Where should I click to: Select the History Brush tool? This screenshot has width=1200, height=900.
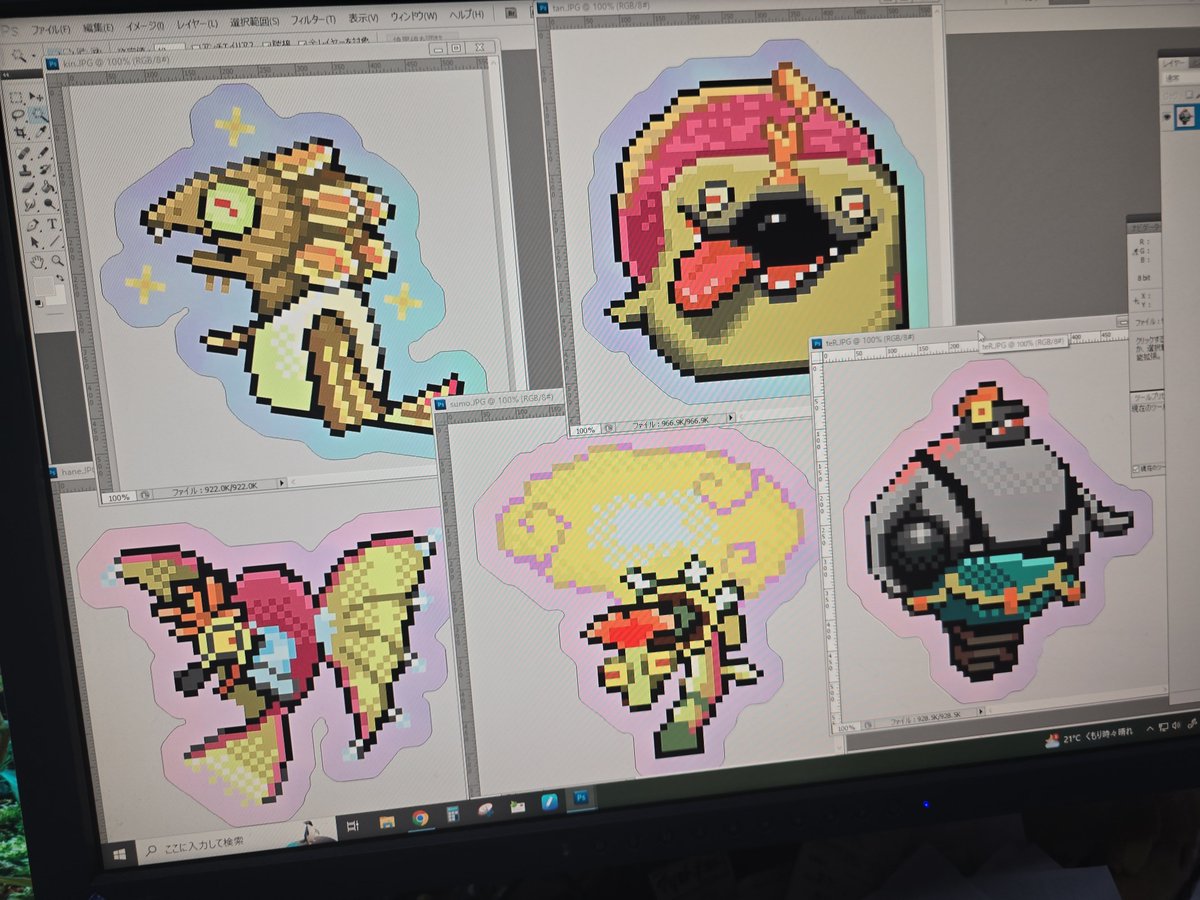tap(45, 169)
